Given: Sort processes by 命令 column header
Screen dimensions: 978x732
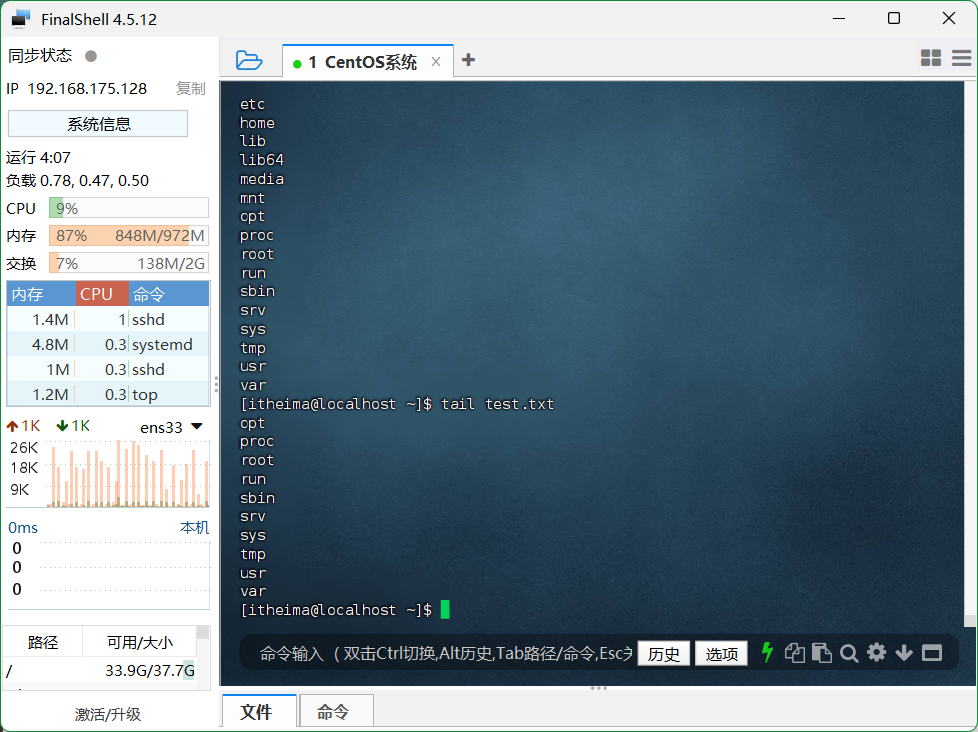Looking at the screenshot, I should tap(169, 294).
